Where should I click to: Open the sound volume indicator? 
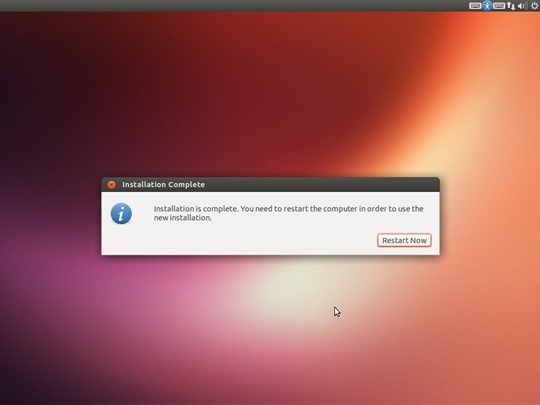[522, 6]
